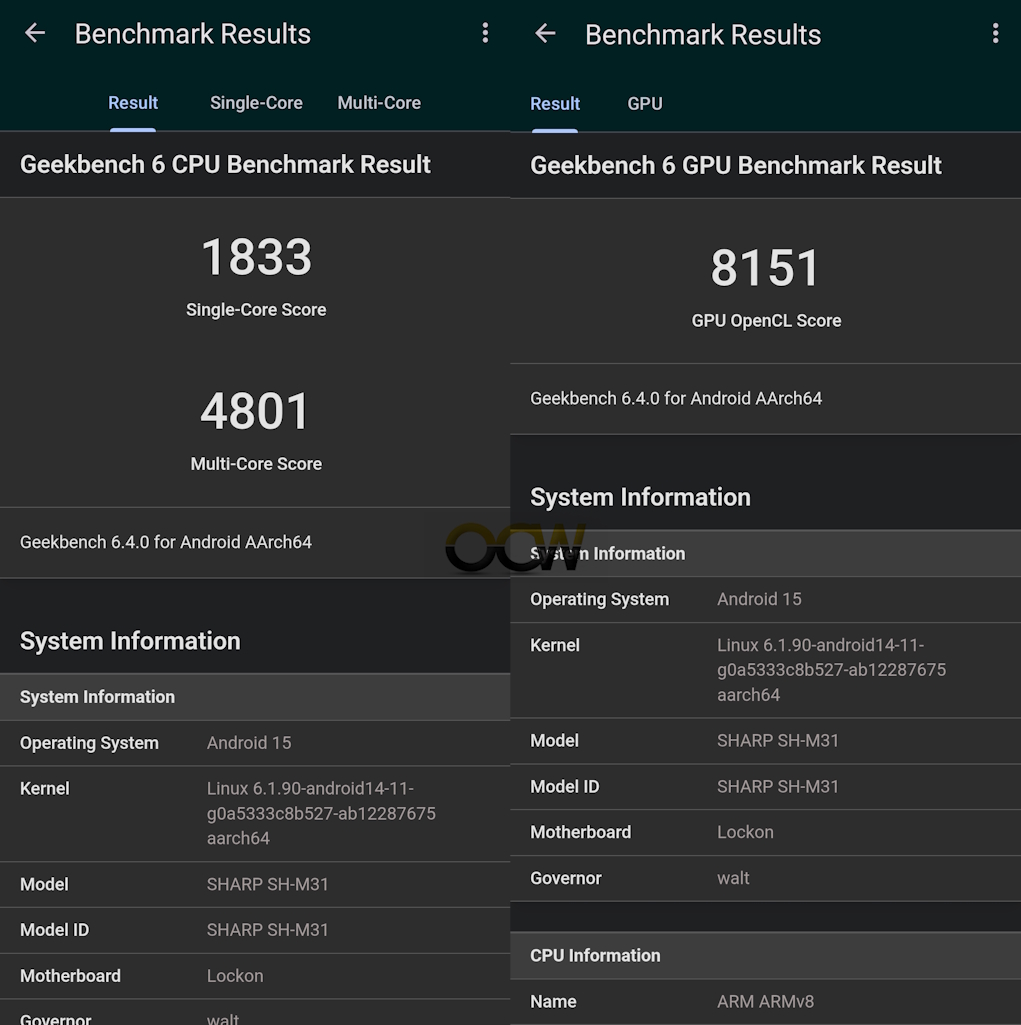Tap the back arrow in GPU results screen
The image size is (1021, 1025).
pos(545,33)
